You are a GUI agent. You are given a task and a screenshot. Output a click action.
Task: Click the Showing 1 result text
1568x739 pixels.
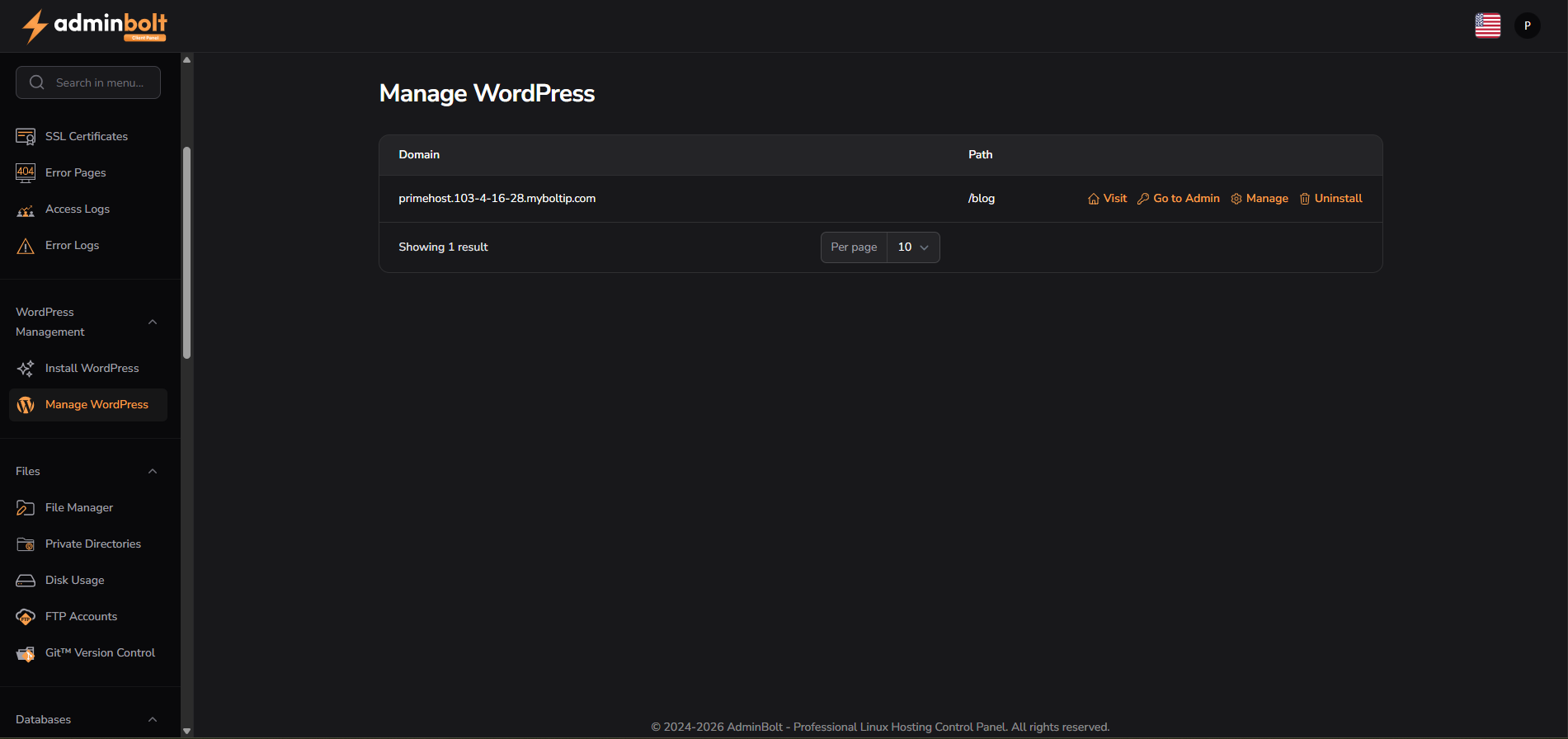(443, 247)
